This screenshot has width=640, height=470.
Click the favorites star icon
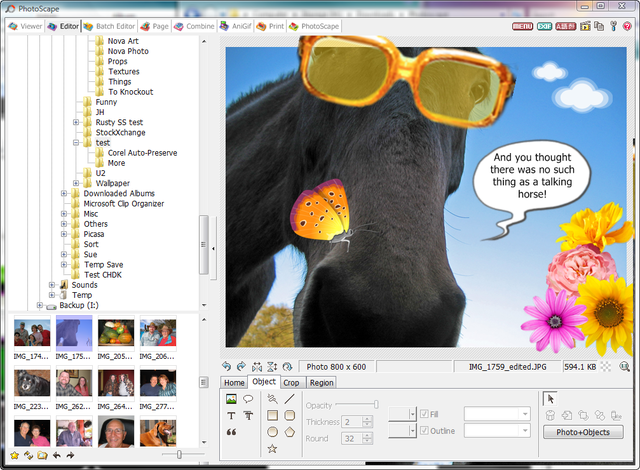click(x=14, y=455)
